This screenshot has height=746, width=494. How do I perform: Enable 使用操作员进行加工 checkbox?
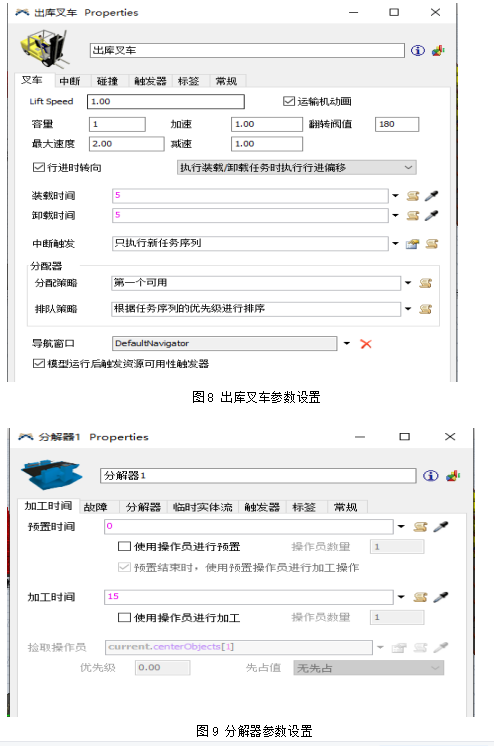click(124, 618)
